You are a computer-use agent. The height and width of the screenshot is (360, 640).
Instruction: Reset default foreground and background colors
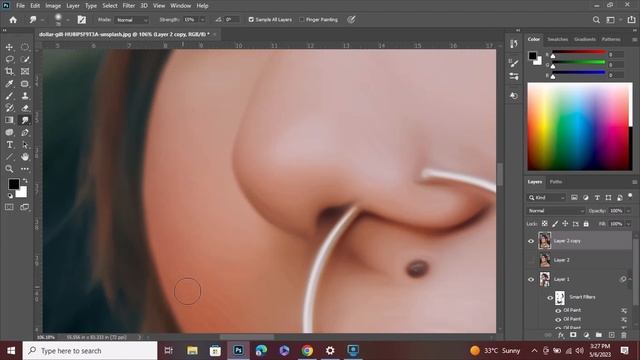10,196
